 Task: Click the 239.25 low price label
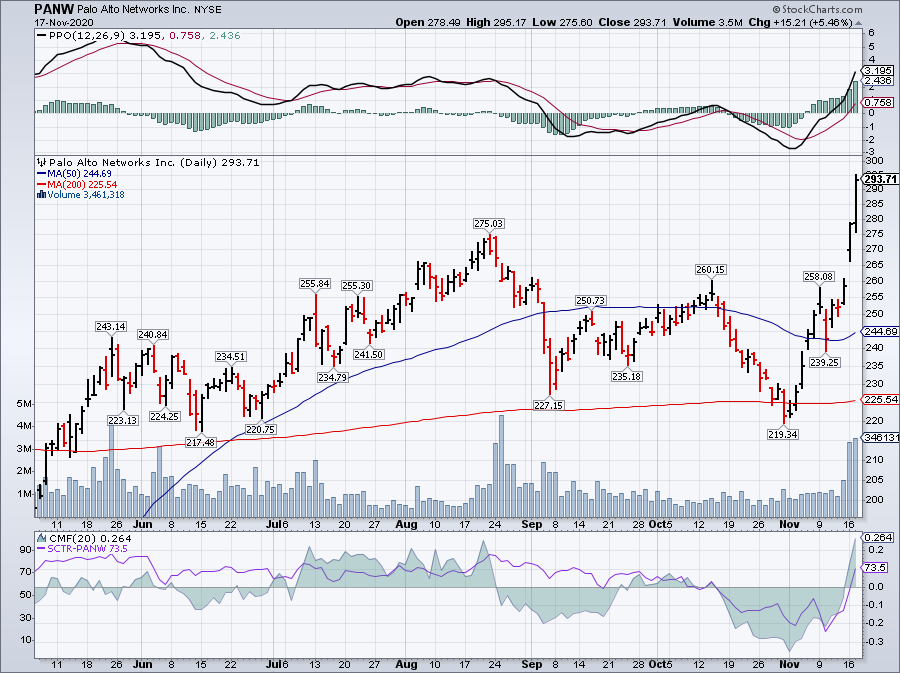[x=825, y=362]
